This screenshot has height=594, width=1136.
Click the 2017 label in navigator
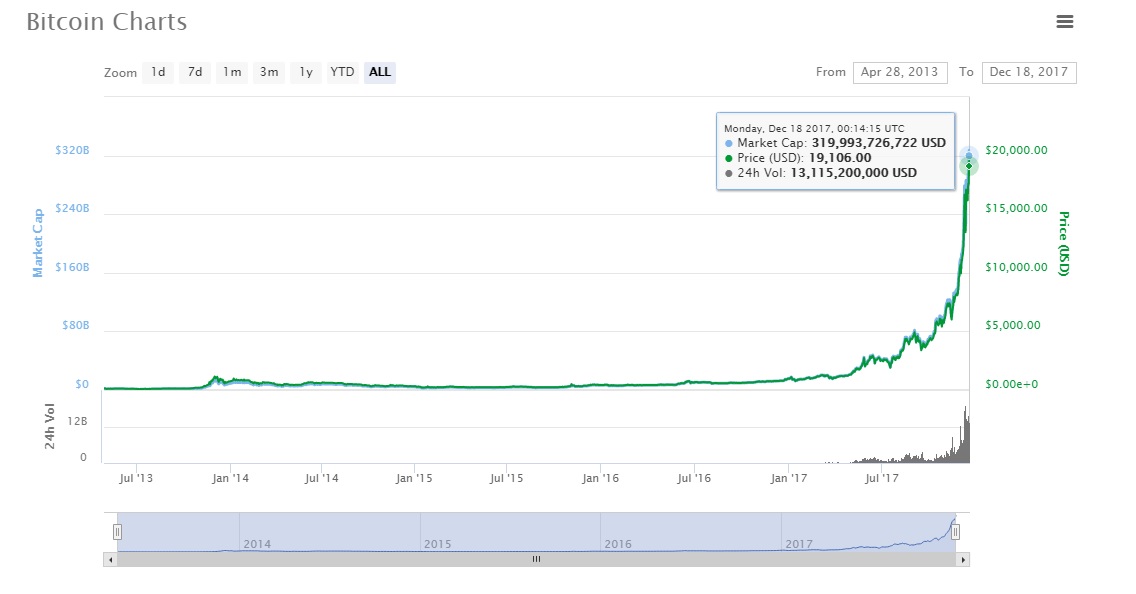[798, 544]
